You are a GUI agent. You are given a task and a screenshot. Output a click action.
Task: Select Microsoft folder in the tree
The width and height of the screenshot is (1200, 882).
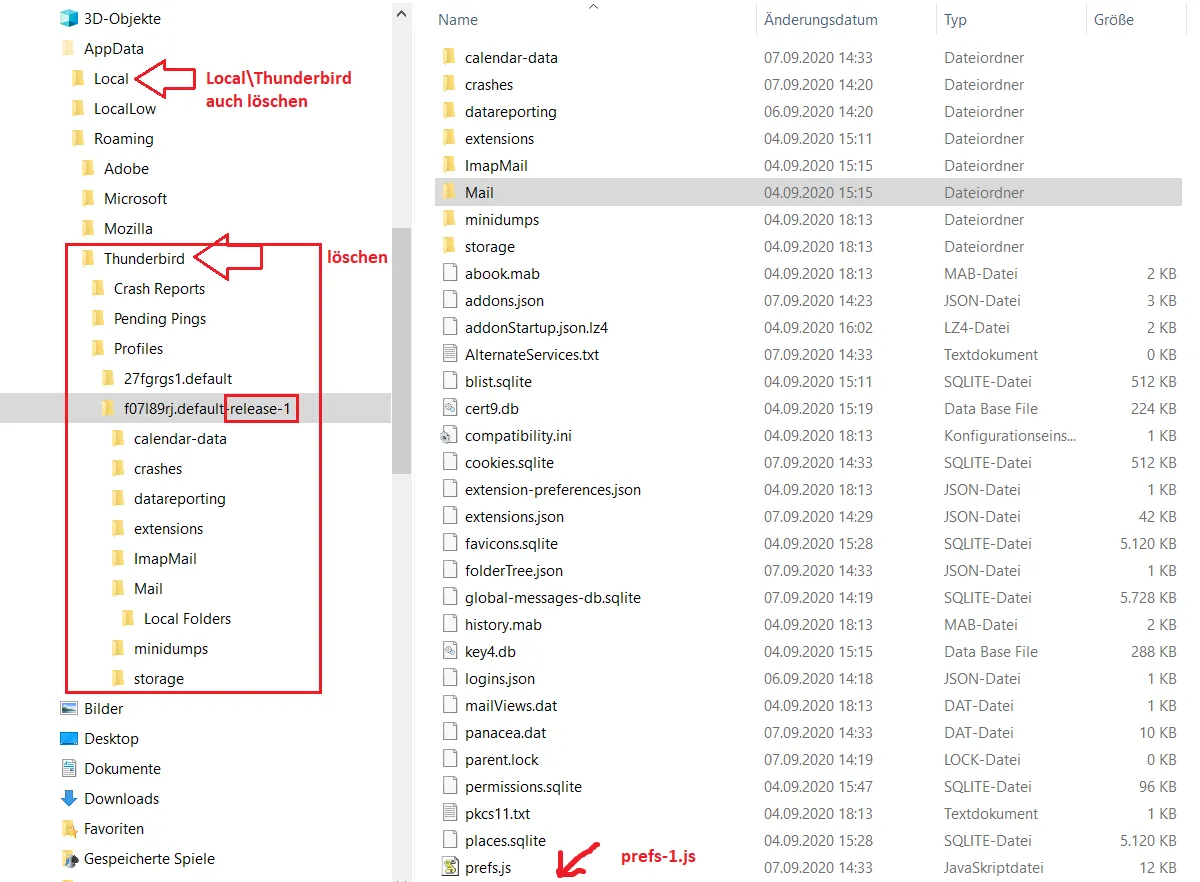135,198
